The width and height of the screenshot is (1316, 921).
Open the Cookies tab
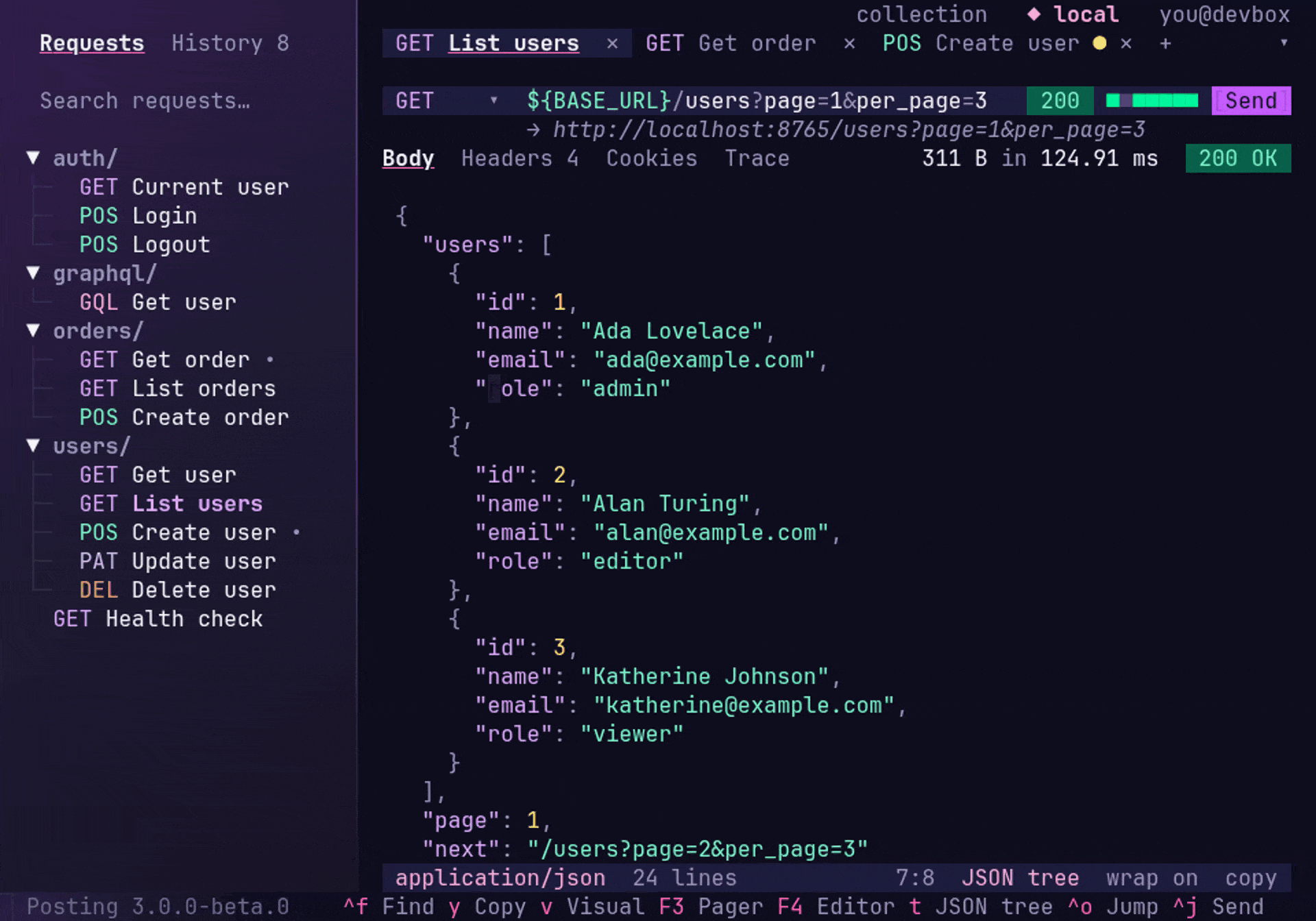click(651, 158)
